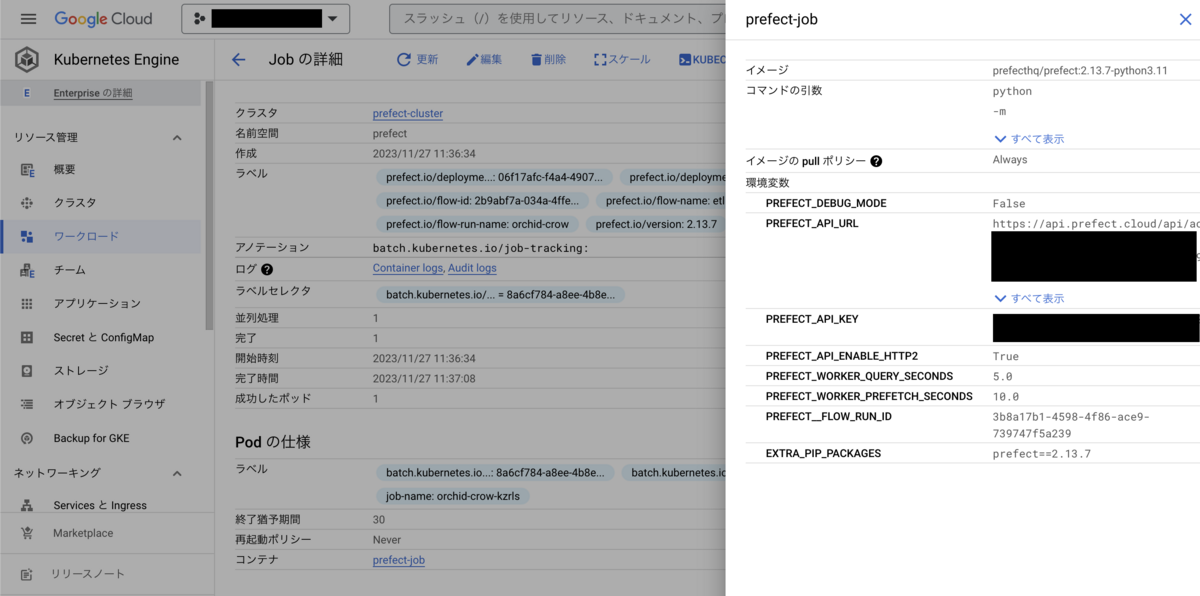The image size is (1200, 596).
Task: Open チーム in the sidebar
Action: coord(70,270)
